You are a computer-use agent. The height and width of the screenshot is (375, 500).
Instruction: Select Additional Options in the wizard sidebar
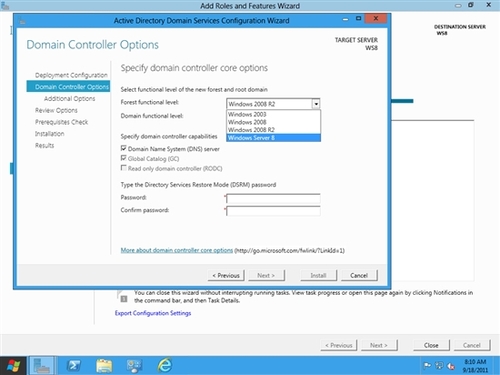tap(70, 99)
